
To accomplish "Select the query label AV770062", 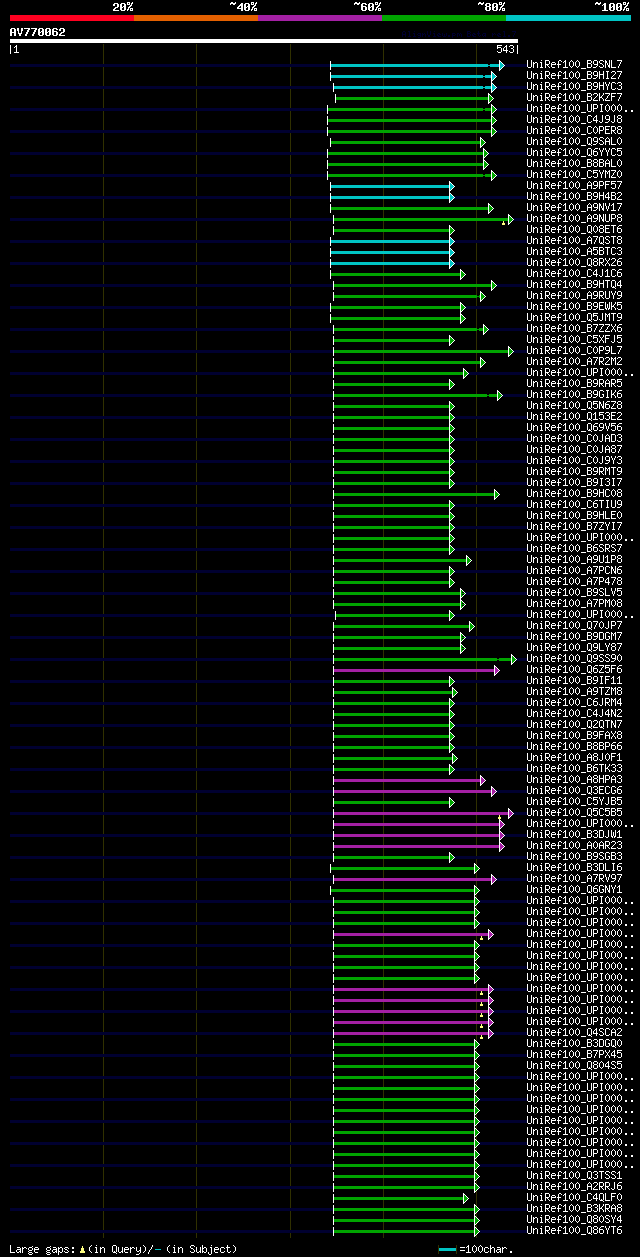I will [x=38, y=32].
